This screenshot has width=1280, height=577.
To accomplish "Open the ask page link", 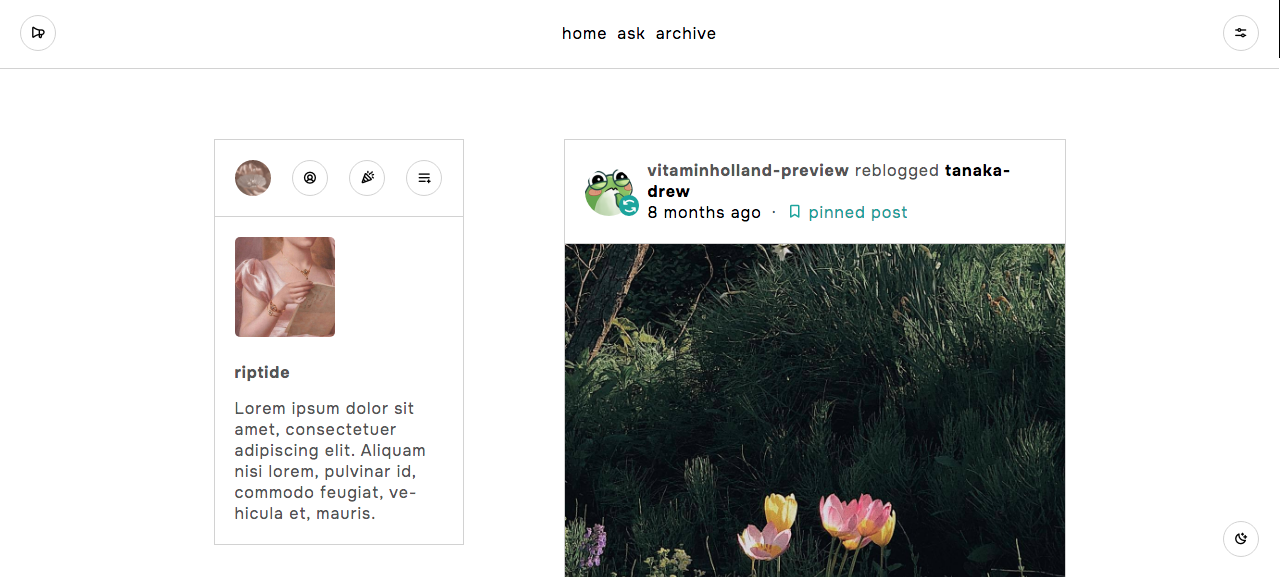I will click(x=631, y=33).
